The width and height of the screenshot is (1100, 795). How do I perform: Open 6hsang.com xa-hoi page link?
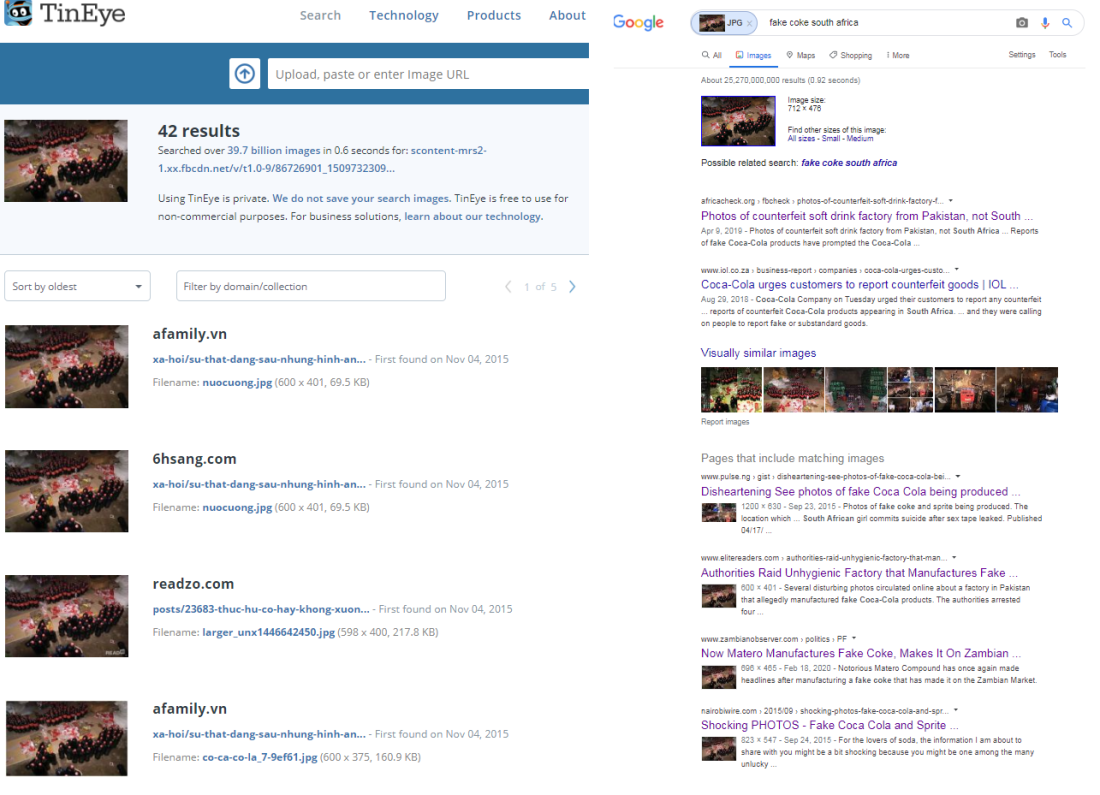[259, 484]
